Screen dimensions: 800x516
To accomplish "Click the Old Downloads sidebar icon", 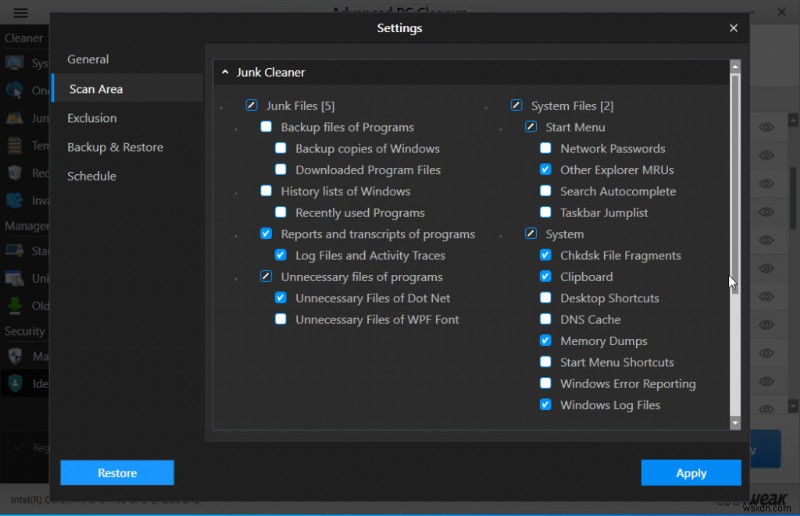I will pyautogui.click(x=14, y=305).
